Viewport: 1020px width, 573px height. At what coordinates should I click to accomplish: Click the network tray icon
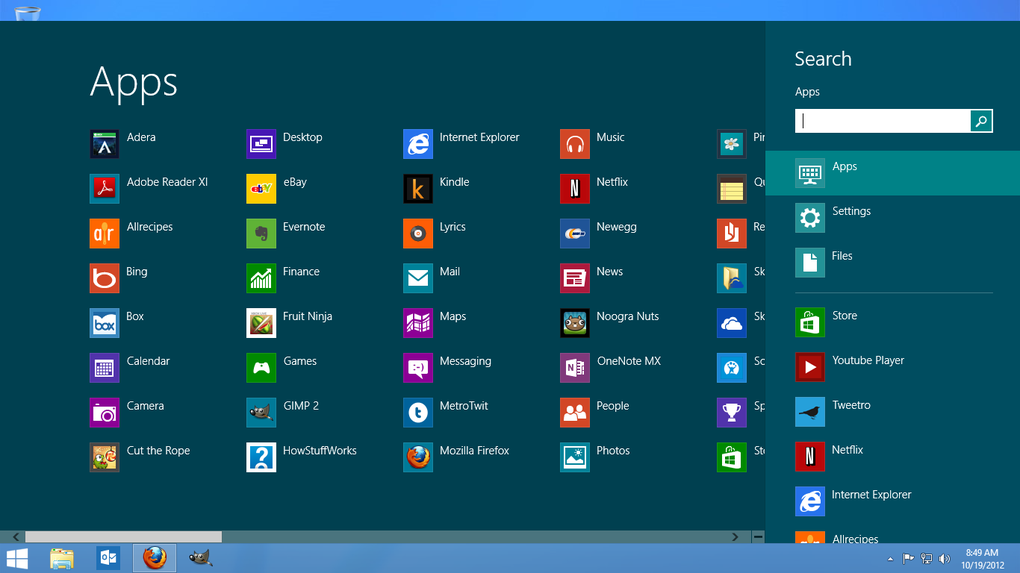[926, 559]
